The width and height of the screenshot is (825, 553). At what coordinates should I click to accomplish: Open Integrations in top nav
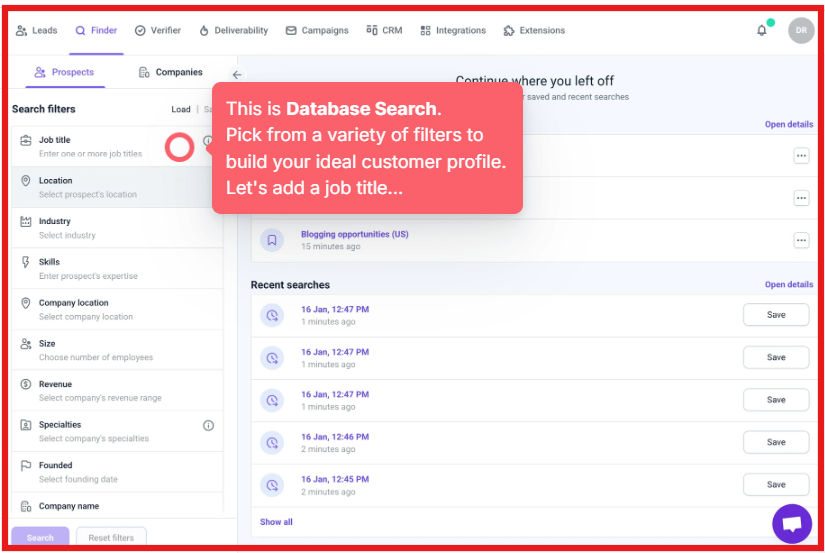[x=453, y=31]
